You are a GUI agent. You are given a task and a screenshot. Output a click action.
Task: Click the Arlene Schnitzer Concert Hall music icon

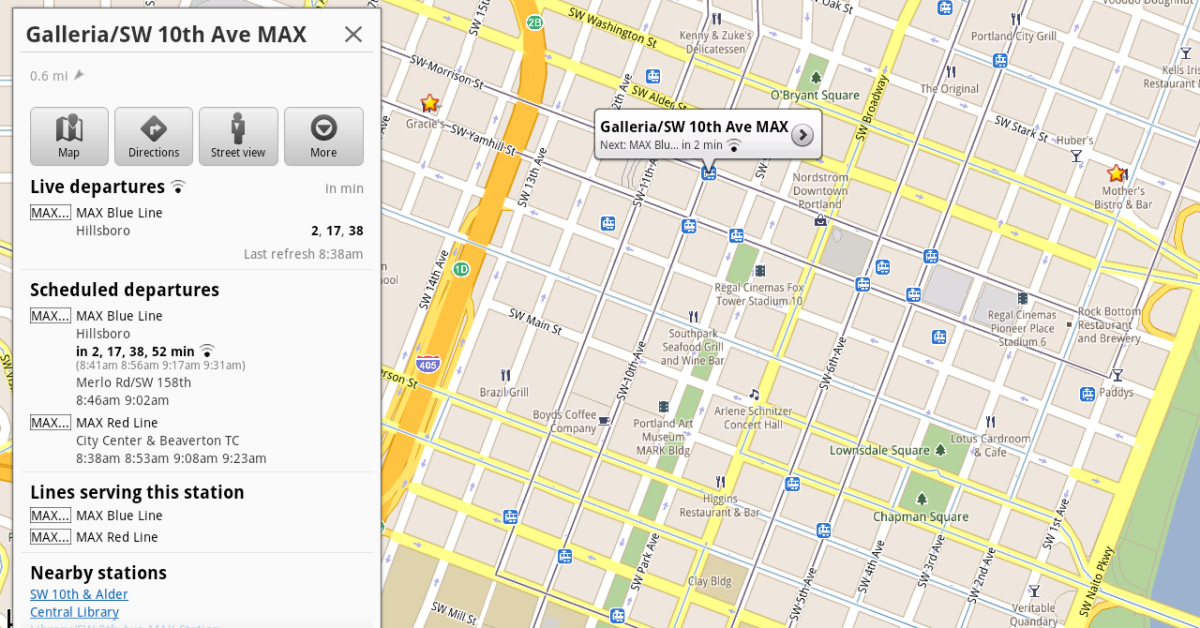click(x=755, y=394)
